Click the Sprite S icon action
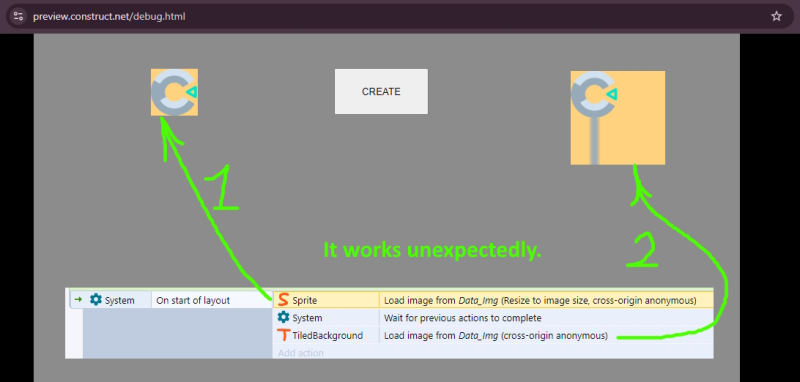The image size is (800, 382). click(284, 300)
